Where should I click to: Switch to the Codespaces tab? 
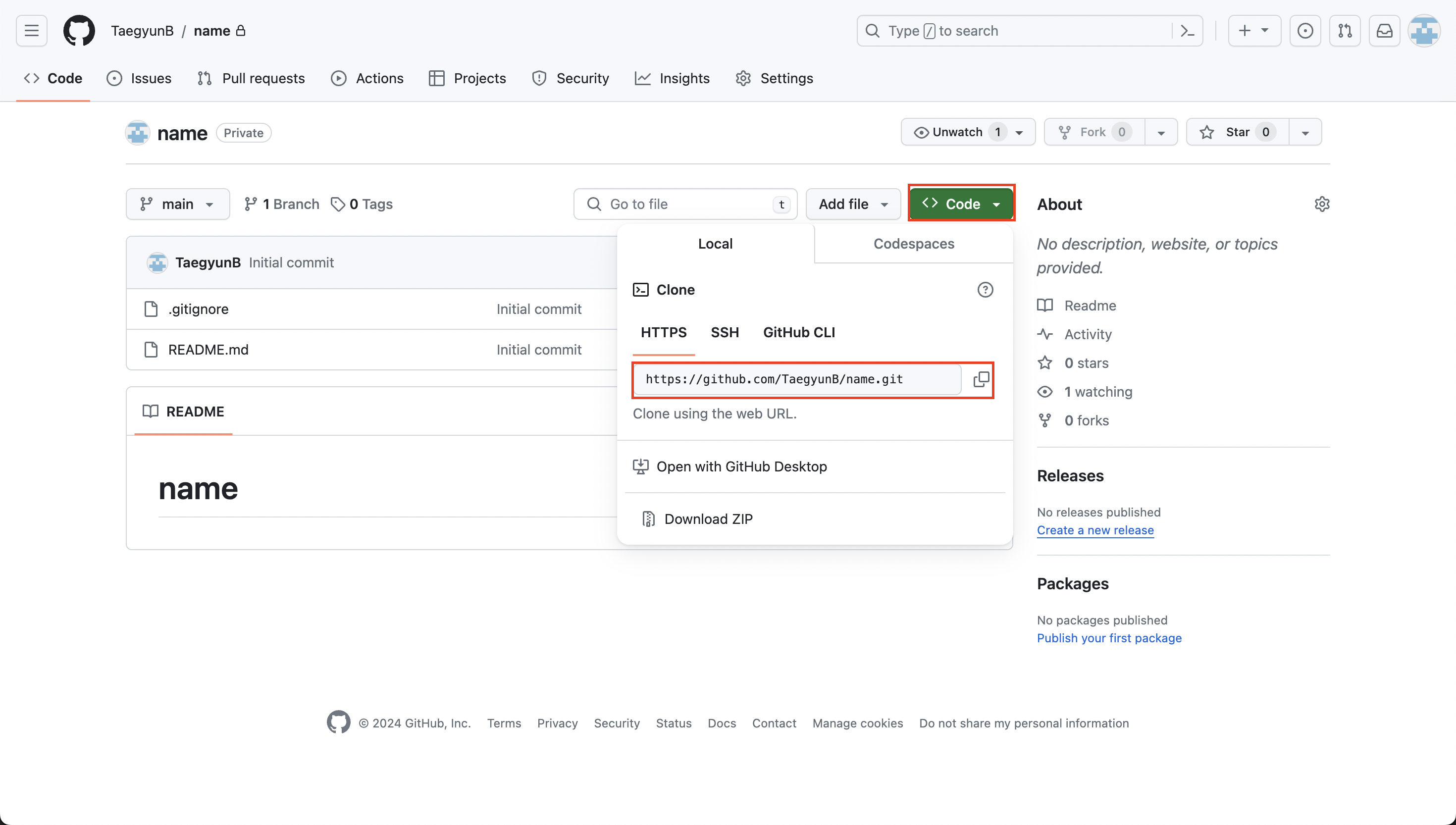point(913,244)
